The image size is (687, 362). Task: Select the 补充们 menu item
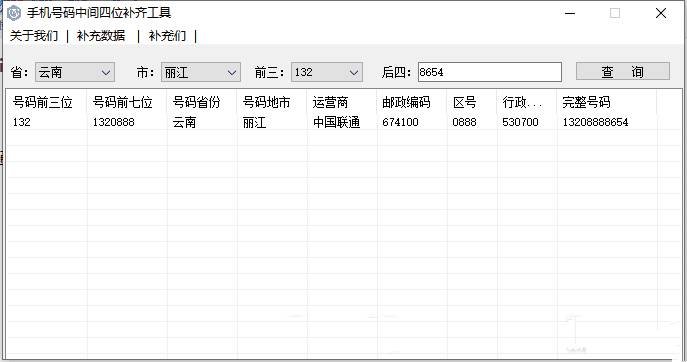tap(167, 35)
